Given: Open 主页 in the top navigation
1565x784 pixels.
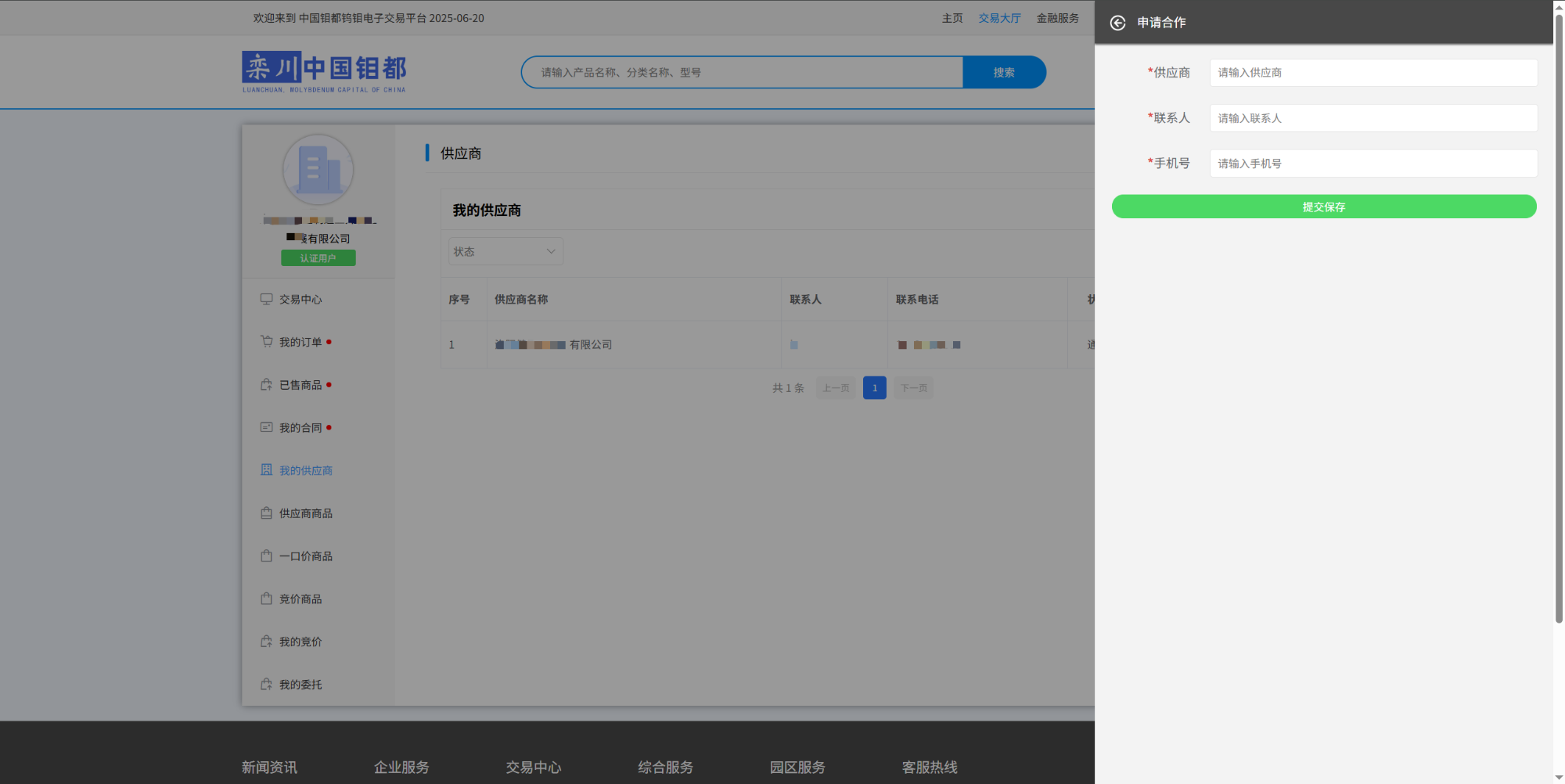Looking at the screenshot, I should [x=952, y=18].
